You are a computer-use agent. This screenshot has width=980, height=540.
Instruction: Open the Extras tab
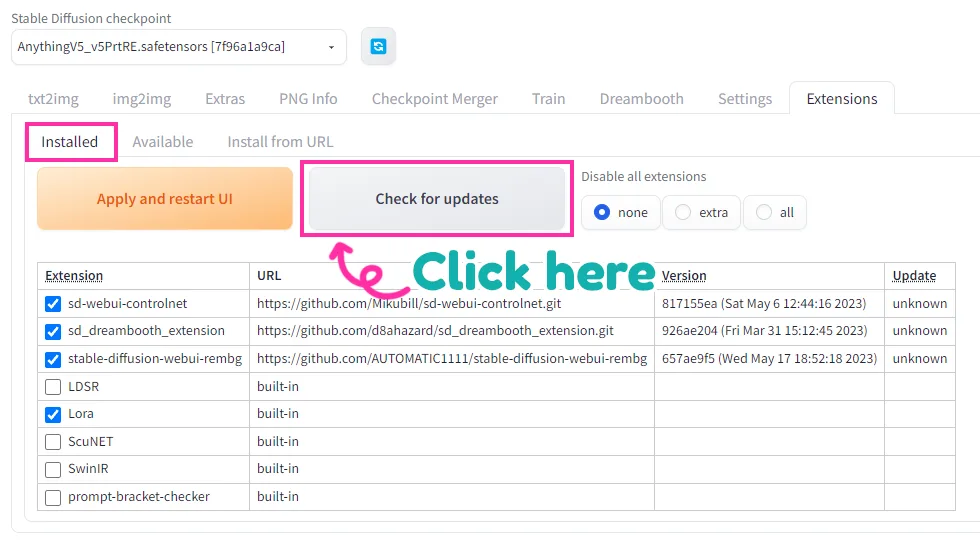point(225,99)
